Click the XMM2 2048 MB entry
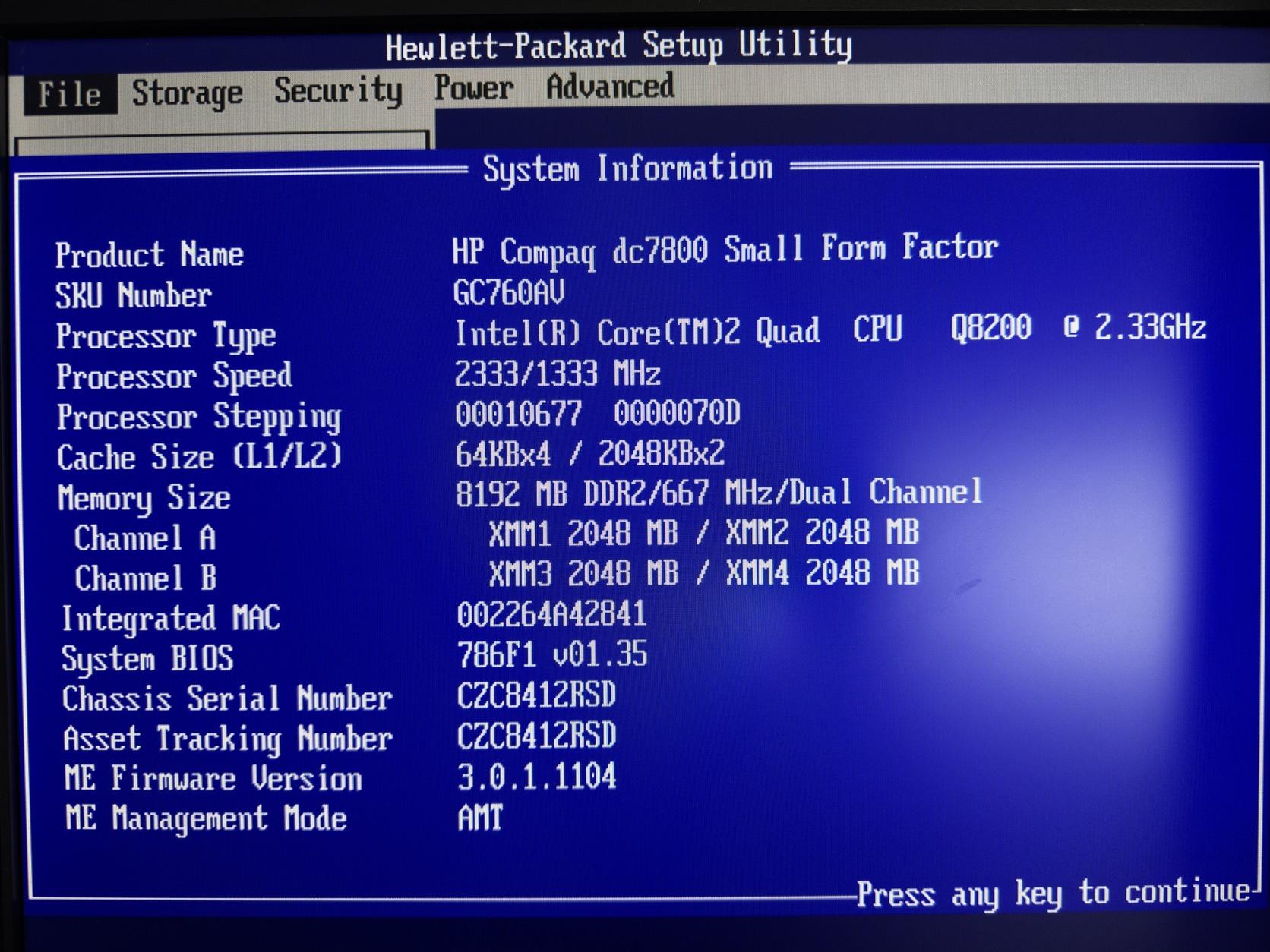1270x952 pixels. tap(822, 532)
